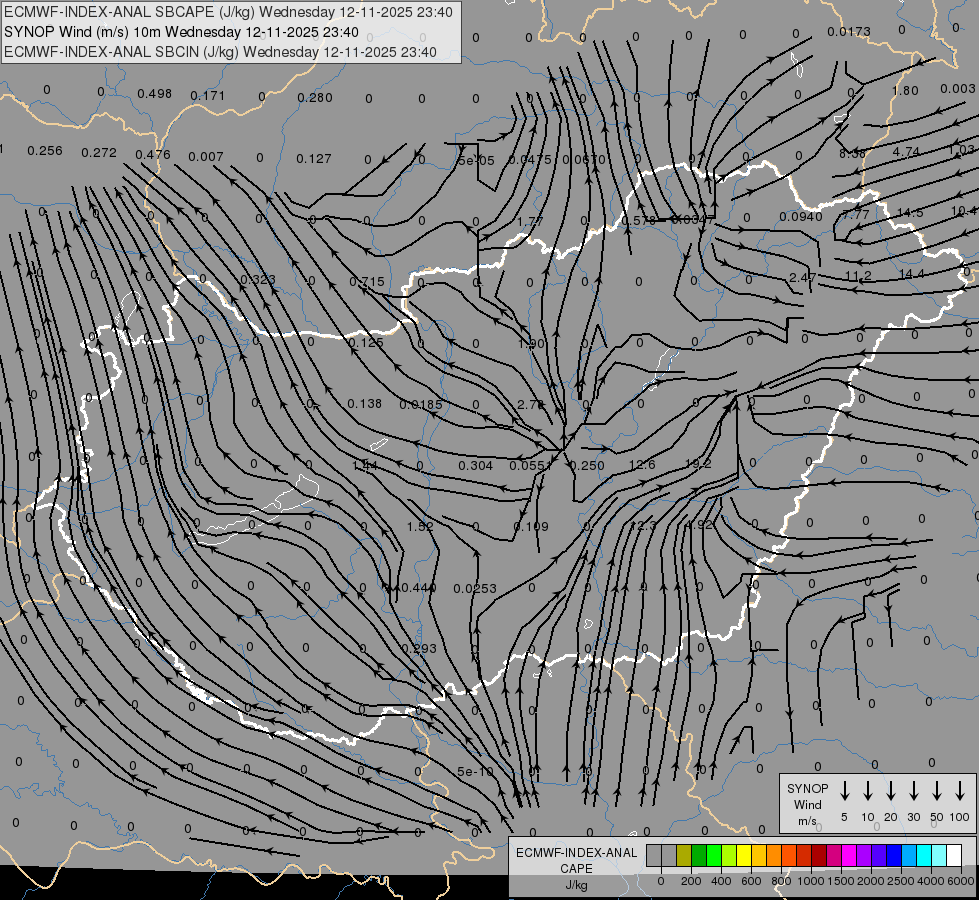Click the map value '0.109'
The height and width of the screenshot is (900, 979).
[x=531, y=527]
